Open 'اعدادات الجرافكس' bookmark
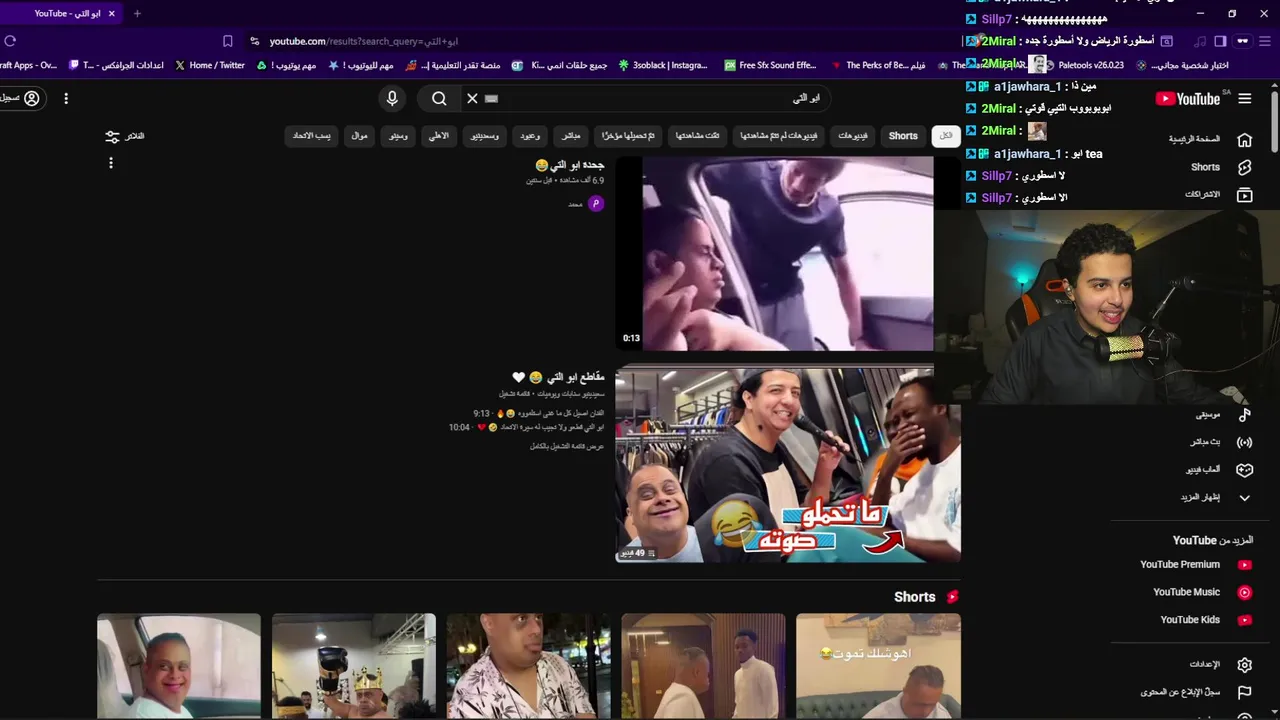This screenshot has width=1280, height=720. (x=116, y=65)
